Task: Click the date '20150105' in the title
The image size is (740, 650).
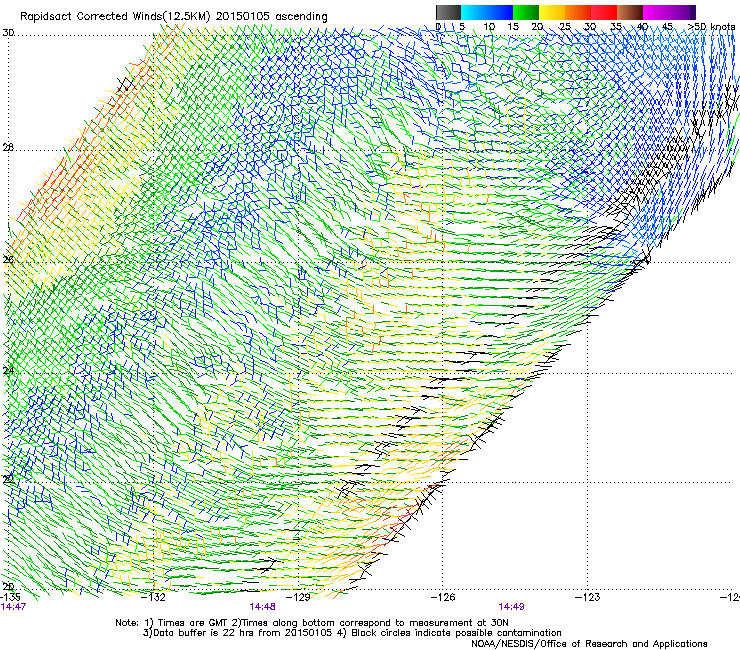Action: [243, 17]
